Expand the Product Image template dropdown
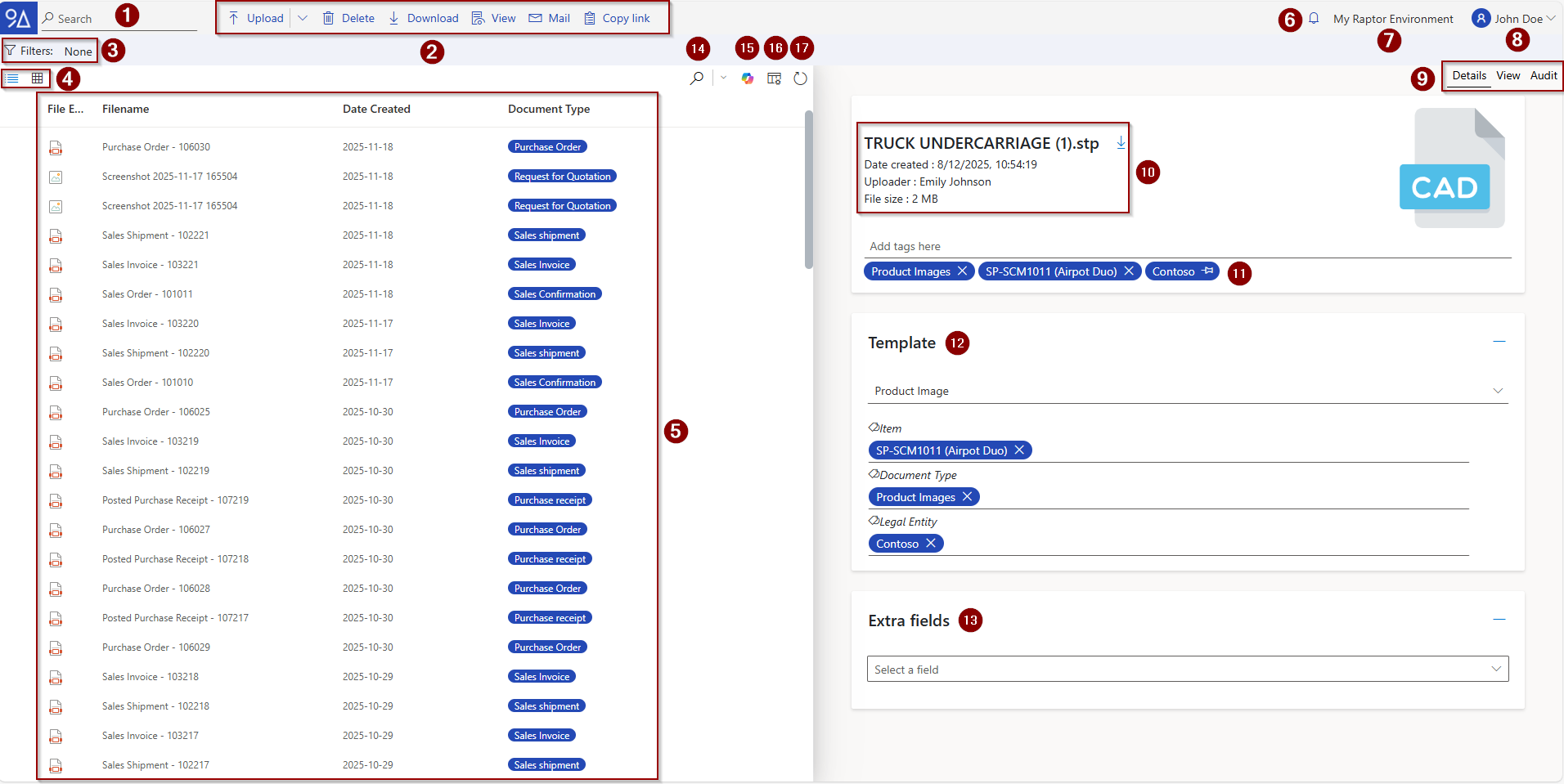Image resolution: width=1564 pixels, height=784 pixels. click(1498, 391)
